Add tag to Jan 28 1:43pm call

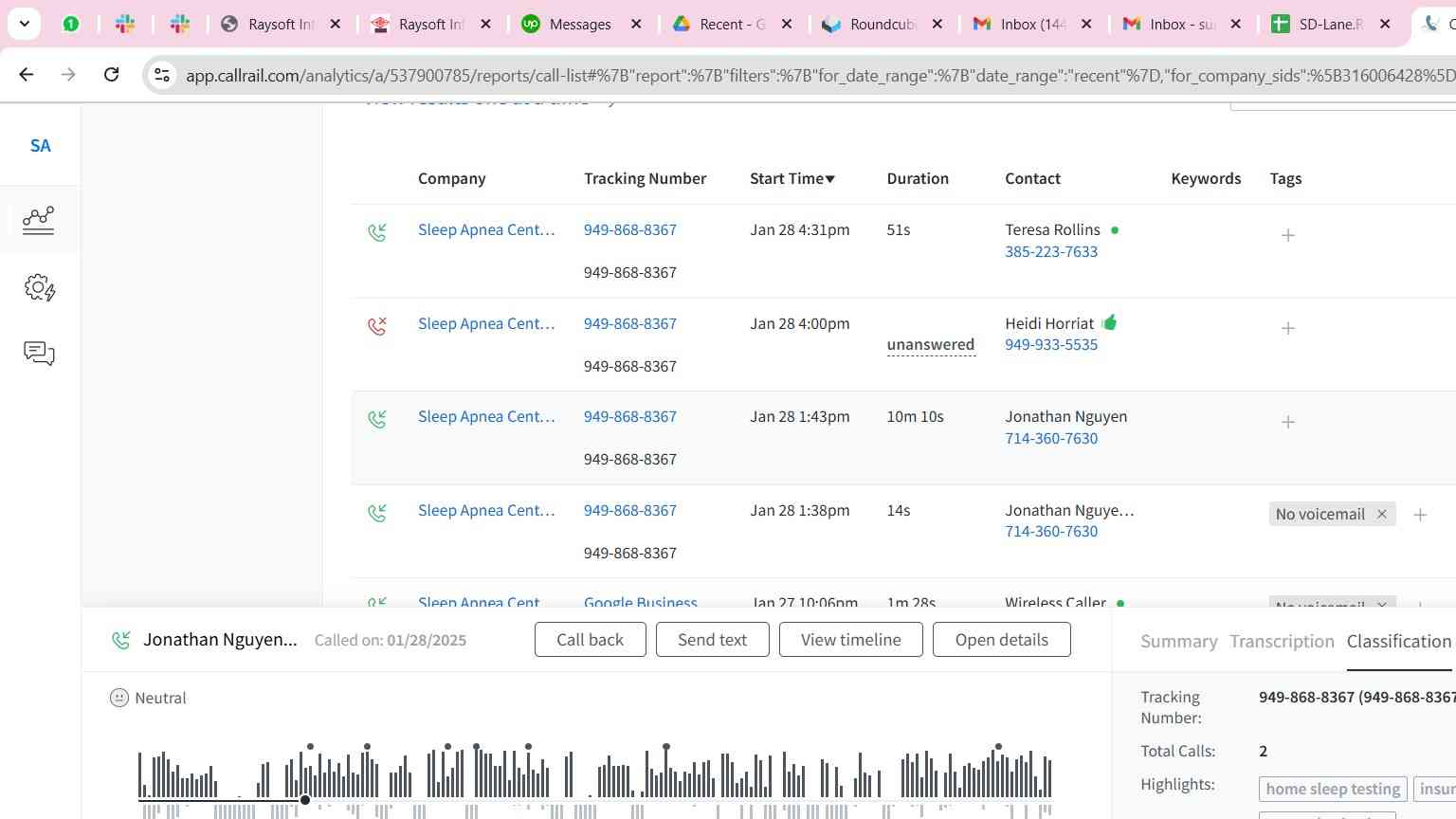pyautogui.click(x=1288, y=422)
